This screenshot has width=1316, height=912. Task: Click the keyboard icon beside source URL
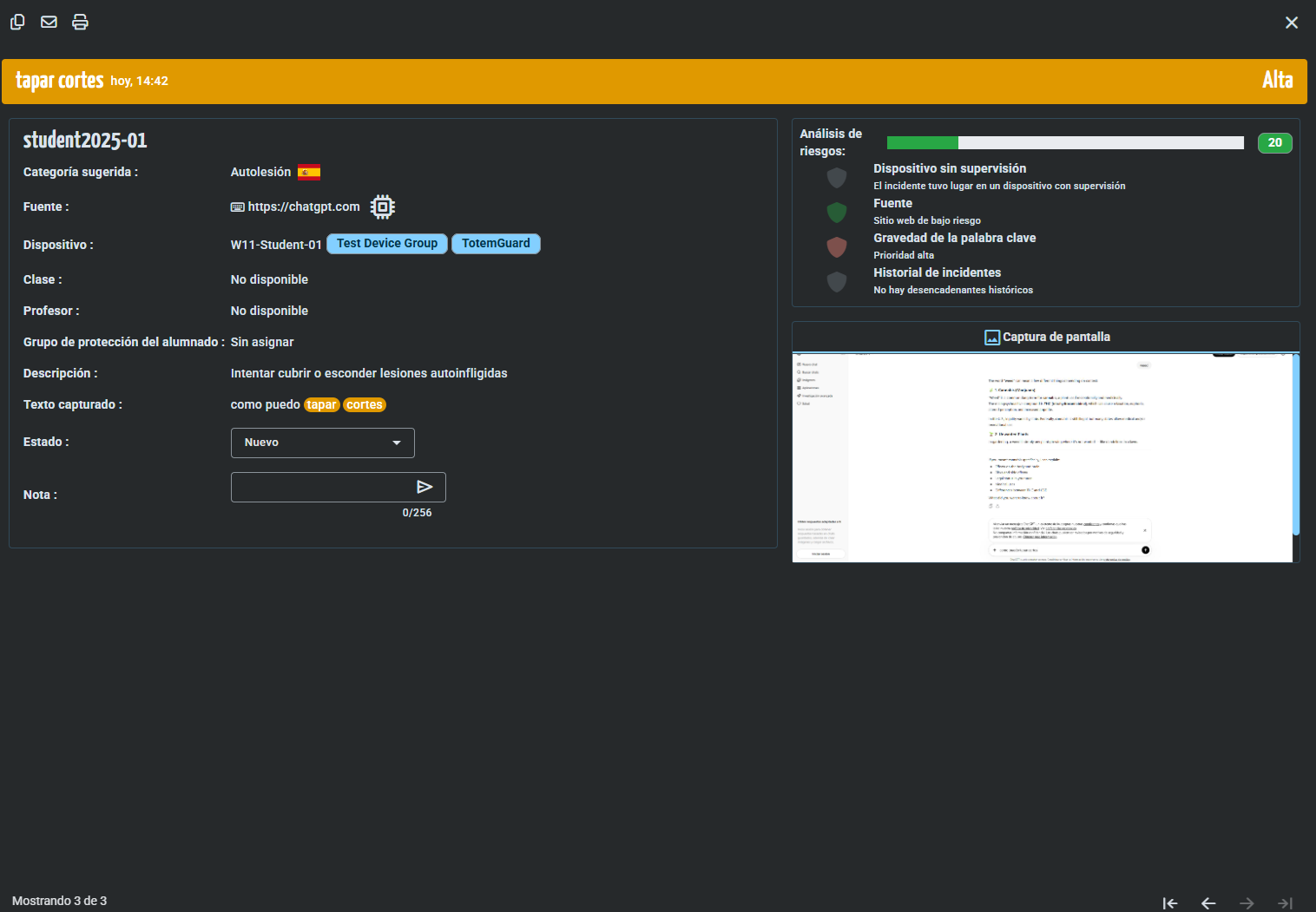point(237,207)
